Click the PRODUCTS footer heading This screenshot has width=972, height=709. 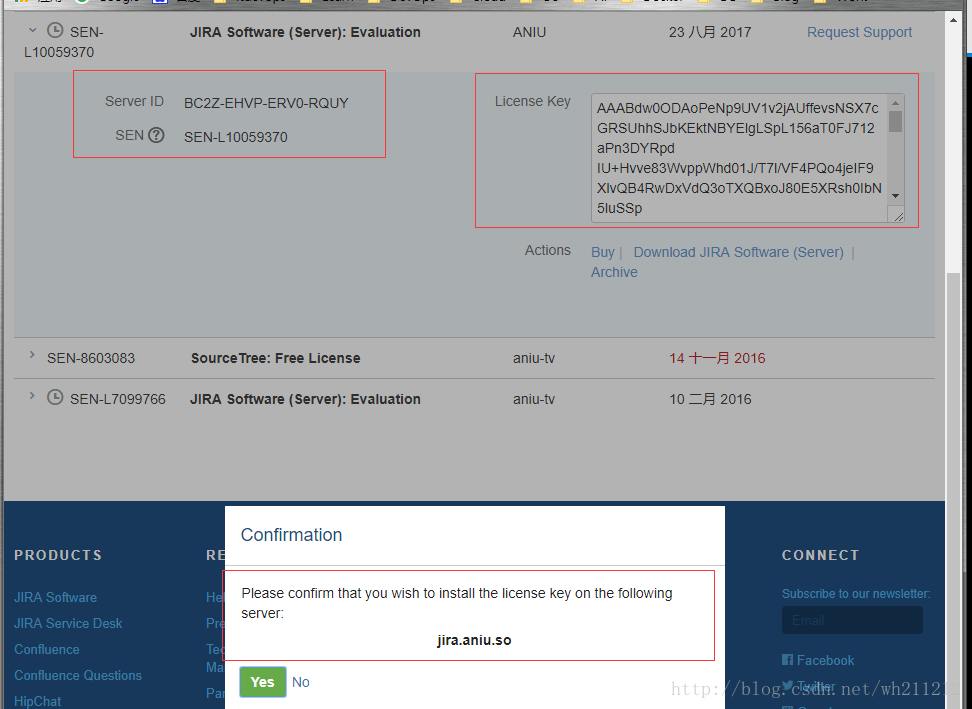[58, 555]
